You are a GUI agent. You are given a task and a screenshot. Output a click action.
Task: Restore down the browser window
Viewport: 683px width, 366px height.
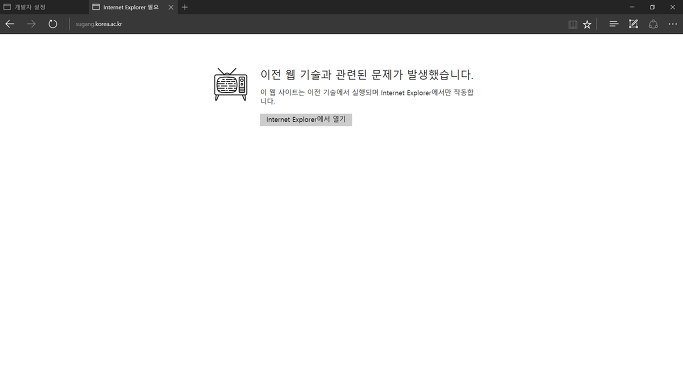pos(652,7)
